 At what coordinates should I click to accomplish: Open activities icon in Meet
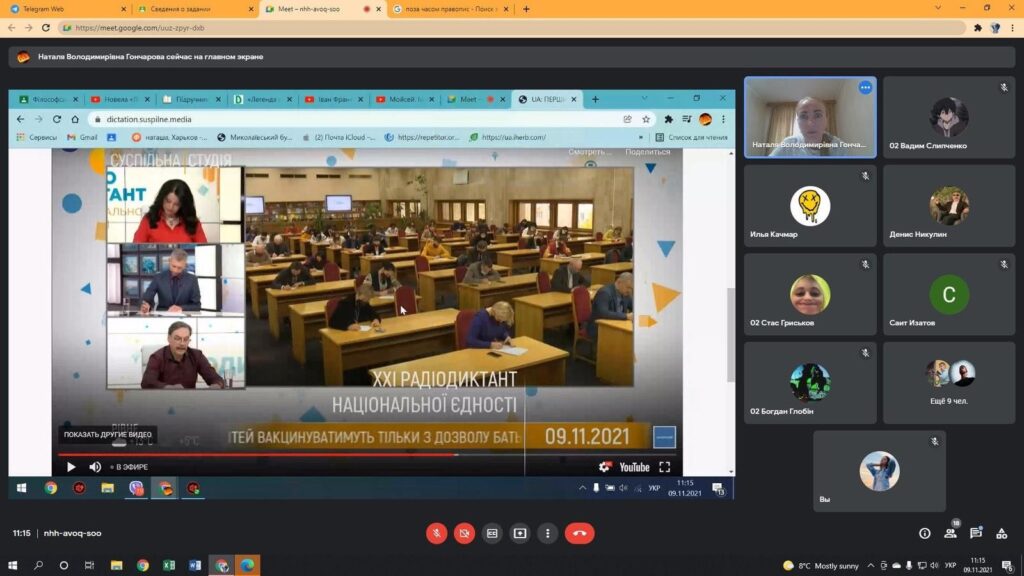point(1001,534)
